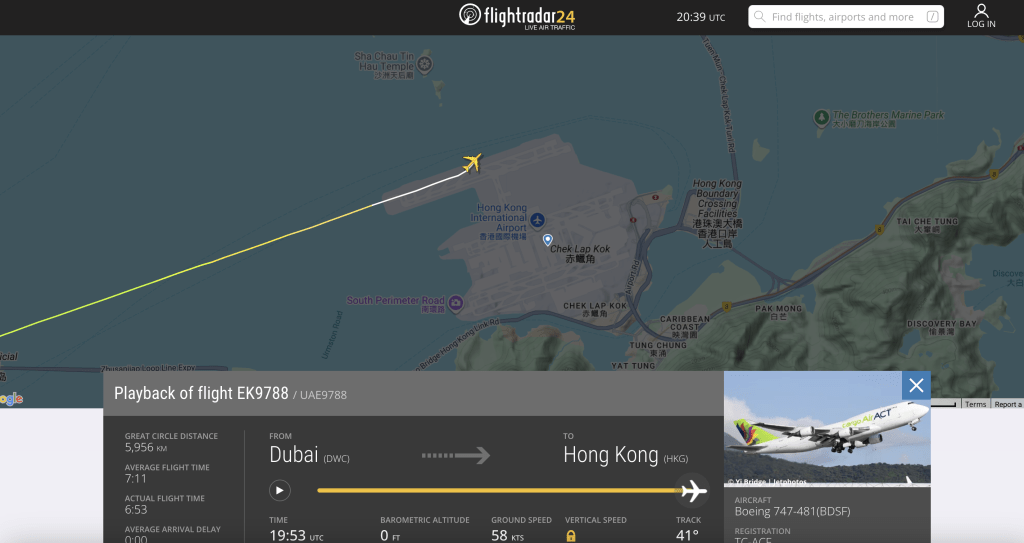Open The Brothers Marine Park marker
Viewport: 1024px width, 543px height.
(x=822, y=118)
